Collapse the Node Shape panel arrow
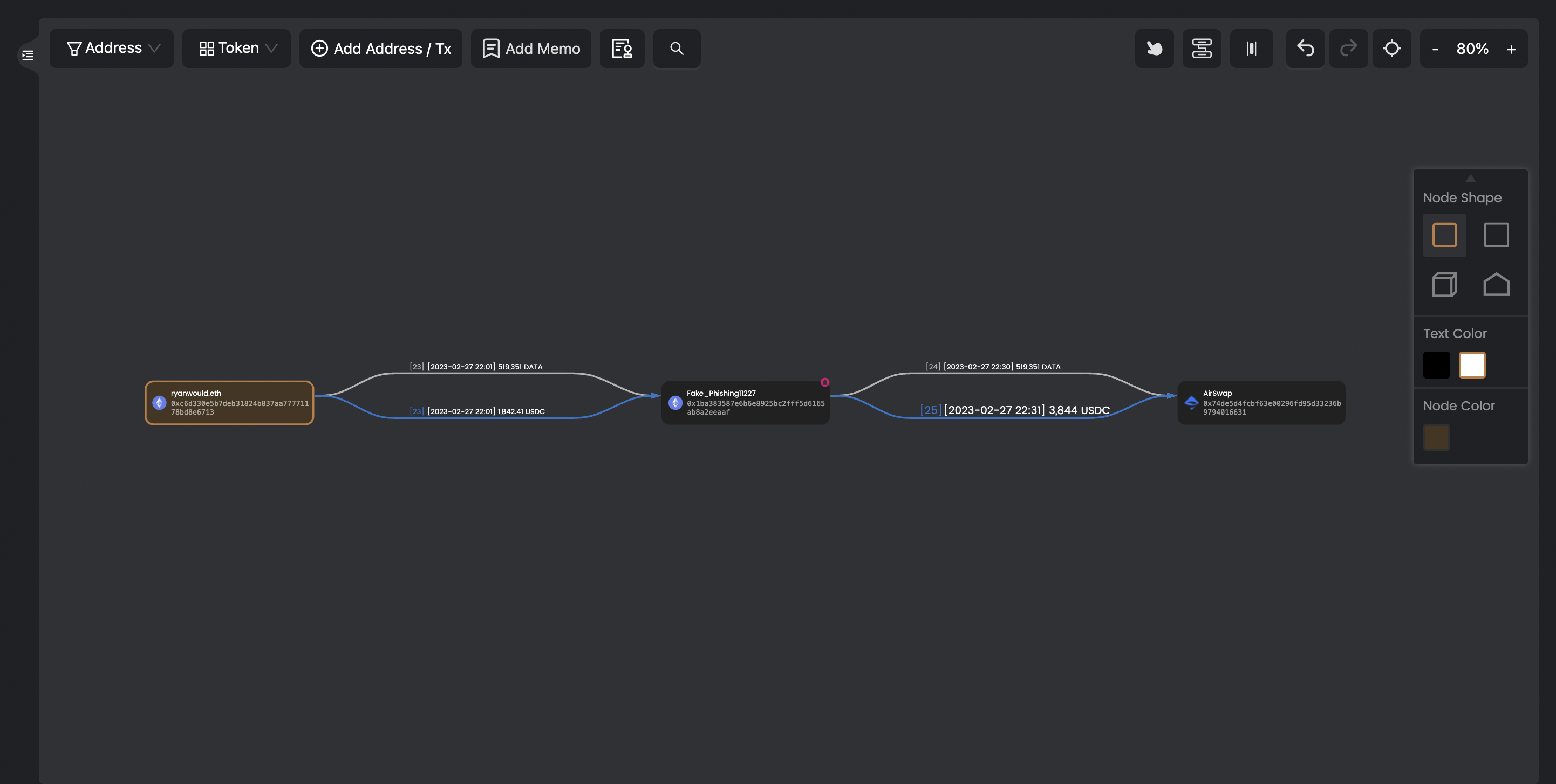This screenshot has height=784, width=1556. point(1471,178)
